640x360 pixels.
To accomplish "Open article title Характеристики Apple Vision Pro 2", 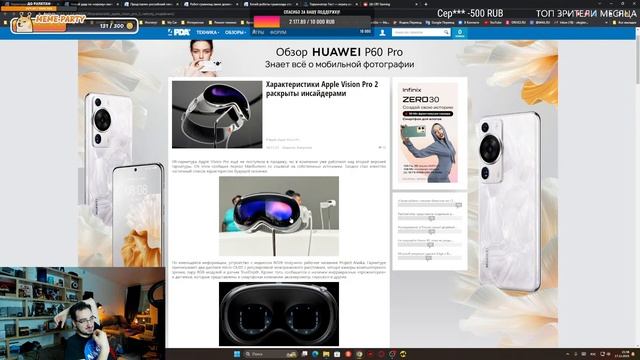I will point(322,89).
